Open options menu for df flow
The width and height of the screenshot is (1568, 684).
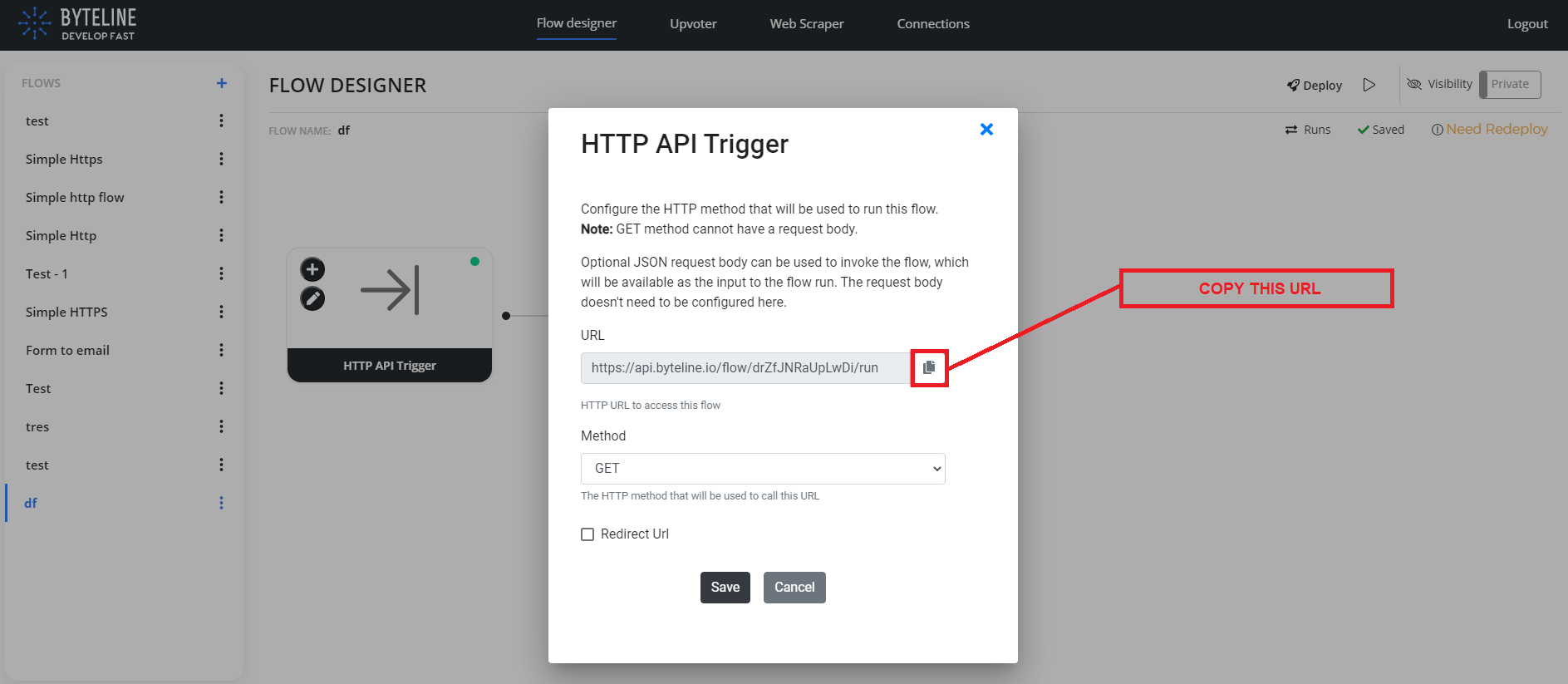pyautogui.click(x=221, y=503)
